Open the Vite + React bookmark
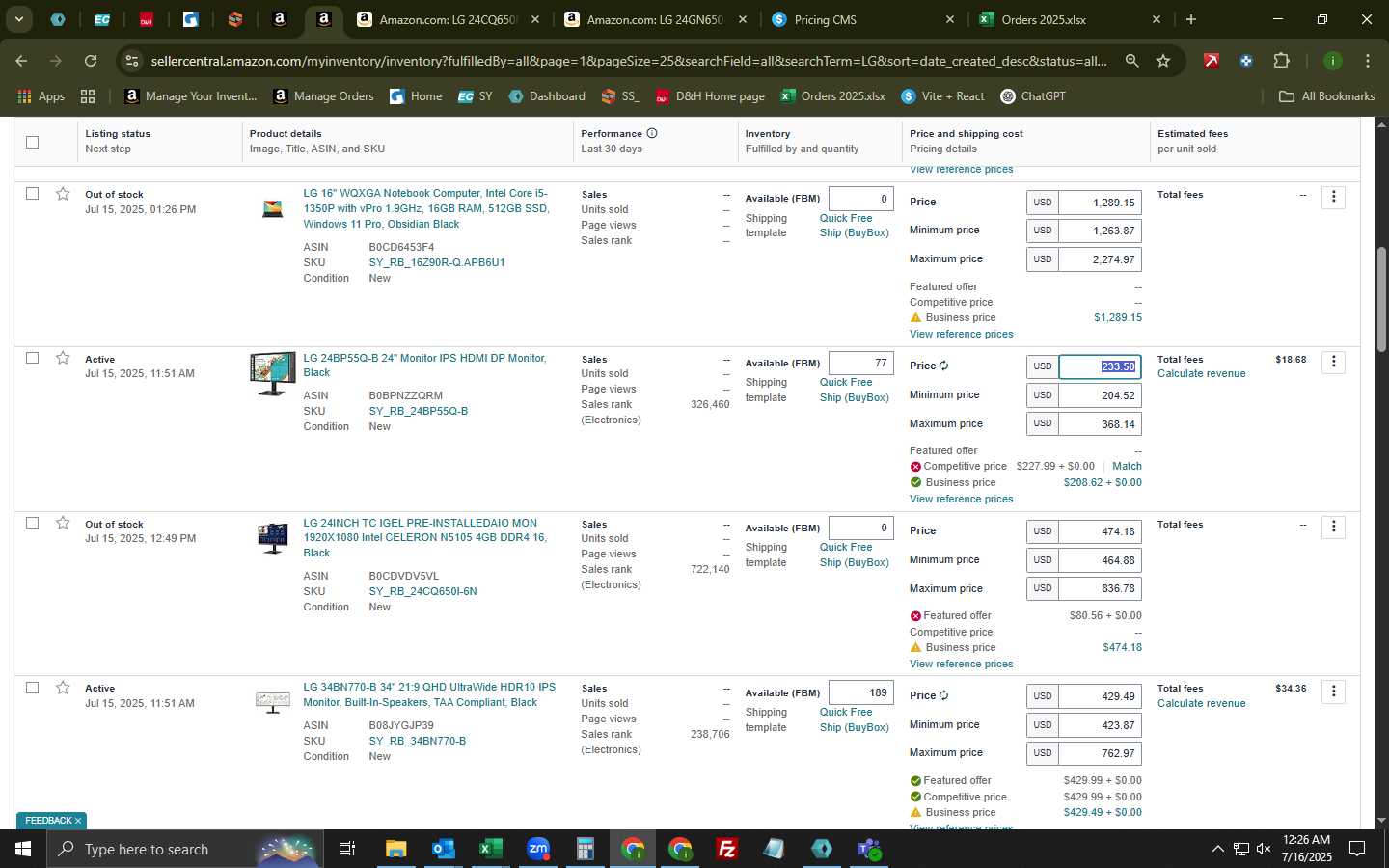The width and height of the screenshot is (1389, 868). (x=942, y=96)
